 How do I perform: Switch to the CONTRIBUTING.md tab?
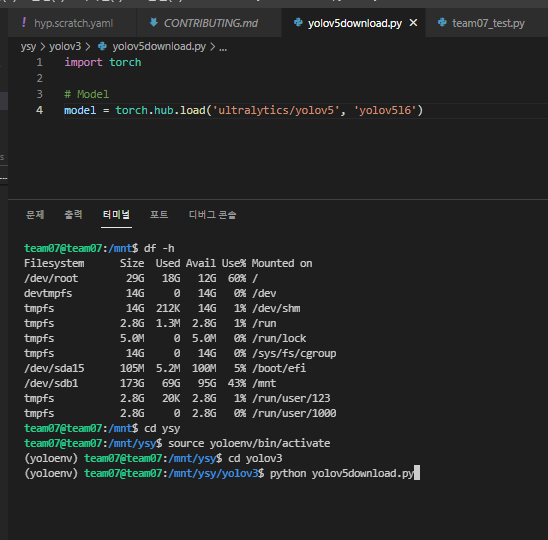[x=209, y=23]
